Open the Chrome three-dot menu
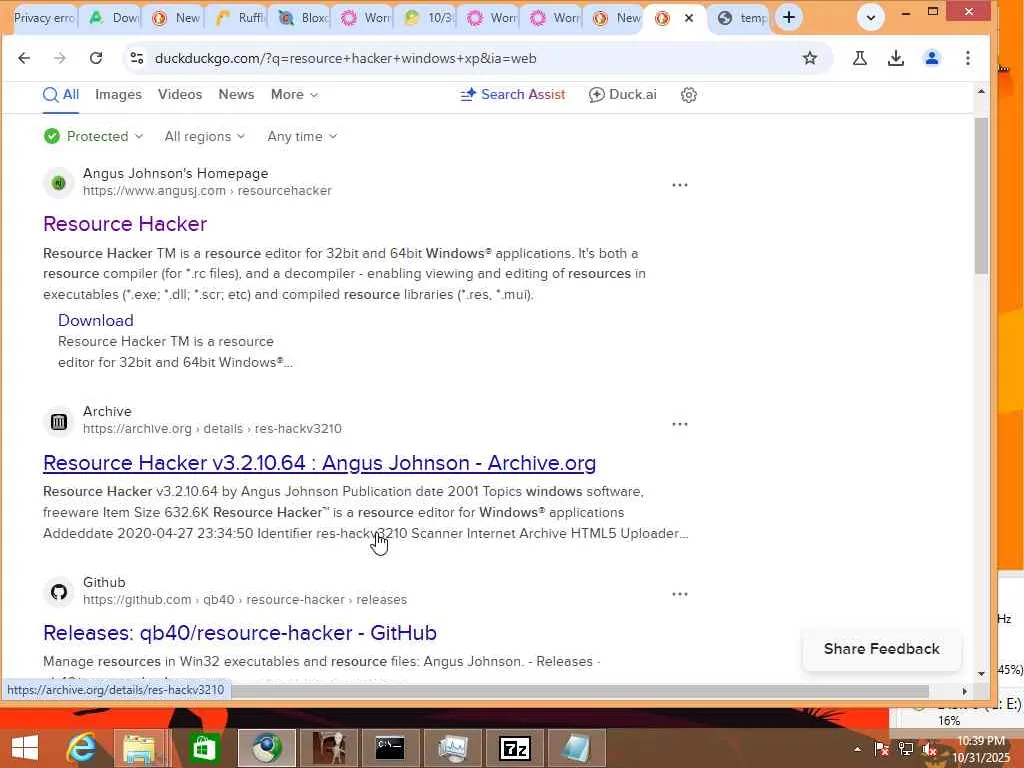1024x768 pixels. [968, 58]
